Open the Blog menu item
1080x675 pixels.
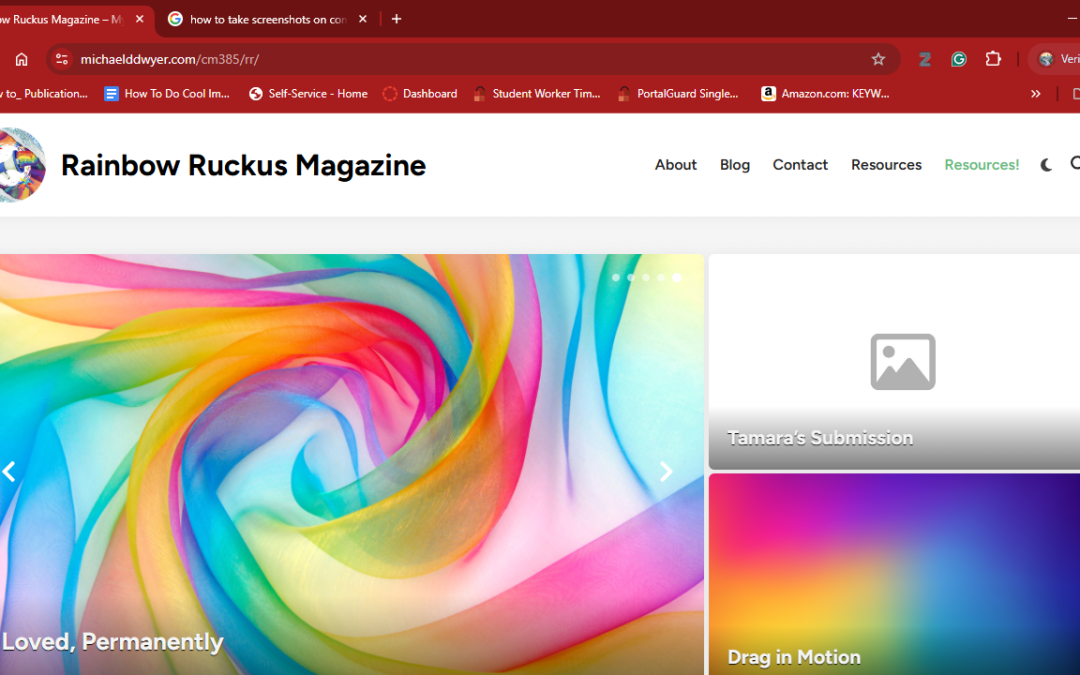pos(735,165)
